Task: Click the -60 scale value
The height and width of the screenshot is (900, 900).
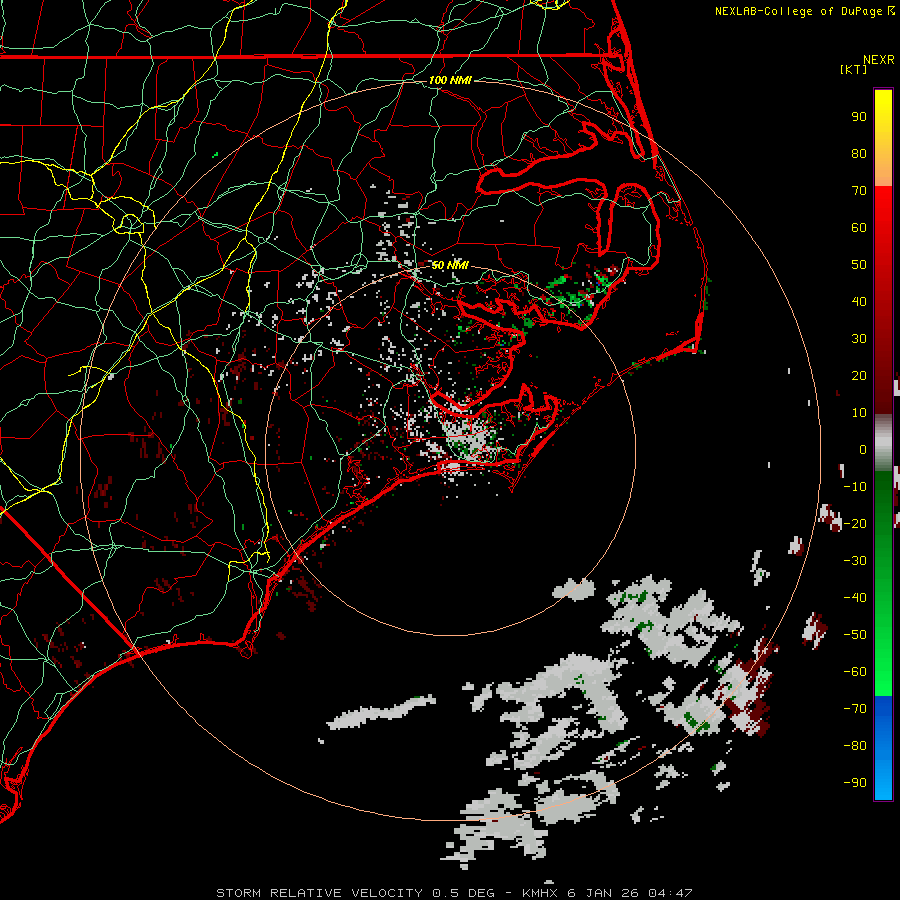Action: 855,672
